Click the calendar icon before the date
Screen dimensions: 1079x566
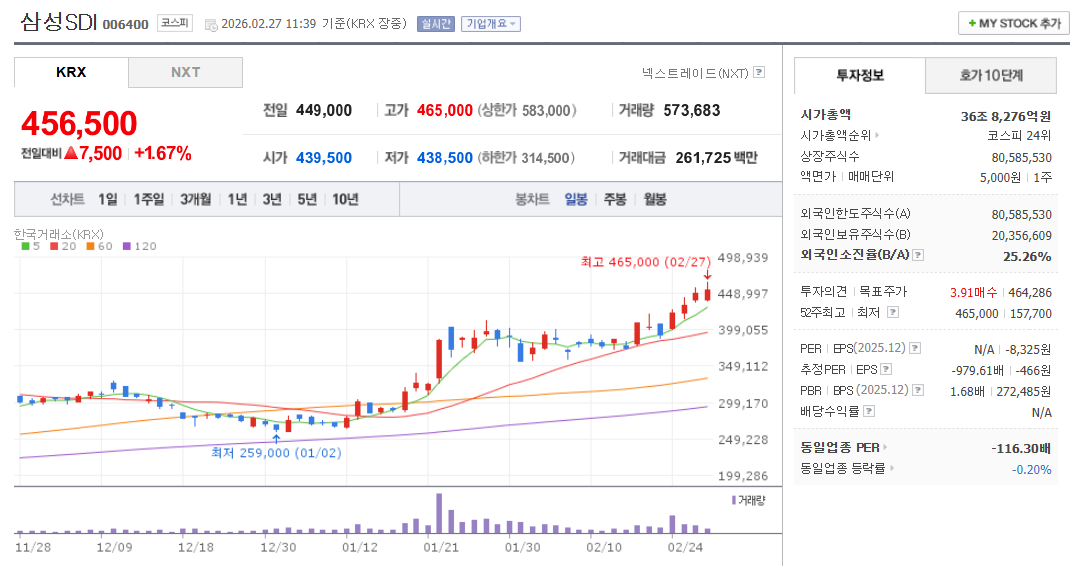pyautogui.click(x=211, y=25)
